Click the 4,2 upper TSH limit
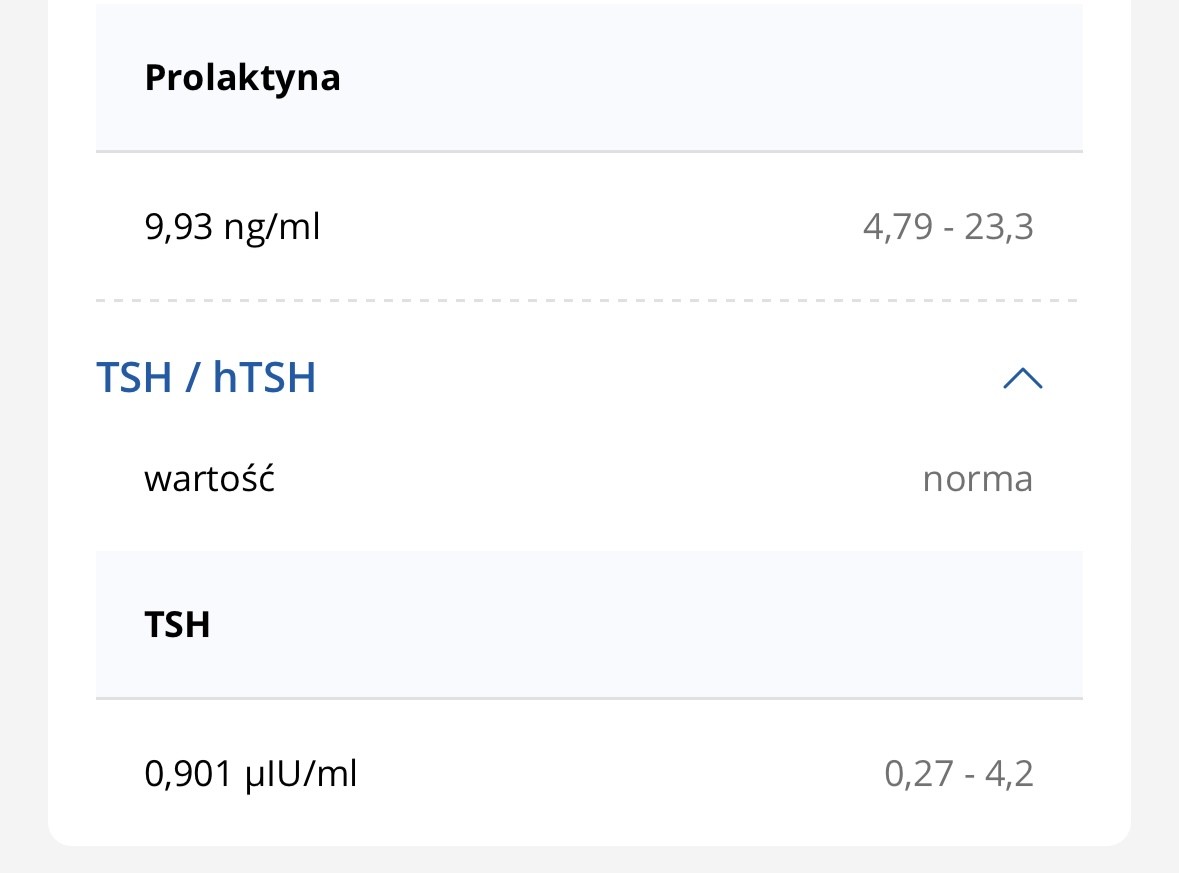1179x873 pixels. 1009,774
